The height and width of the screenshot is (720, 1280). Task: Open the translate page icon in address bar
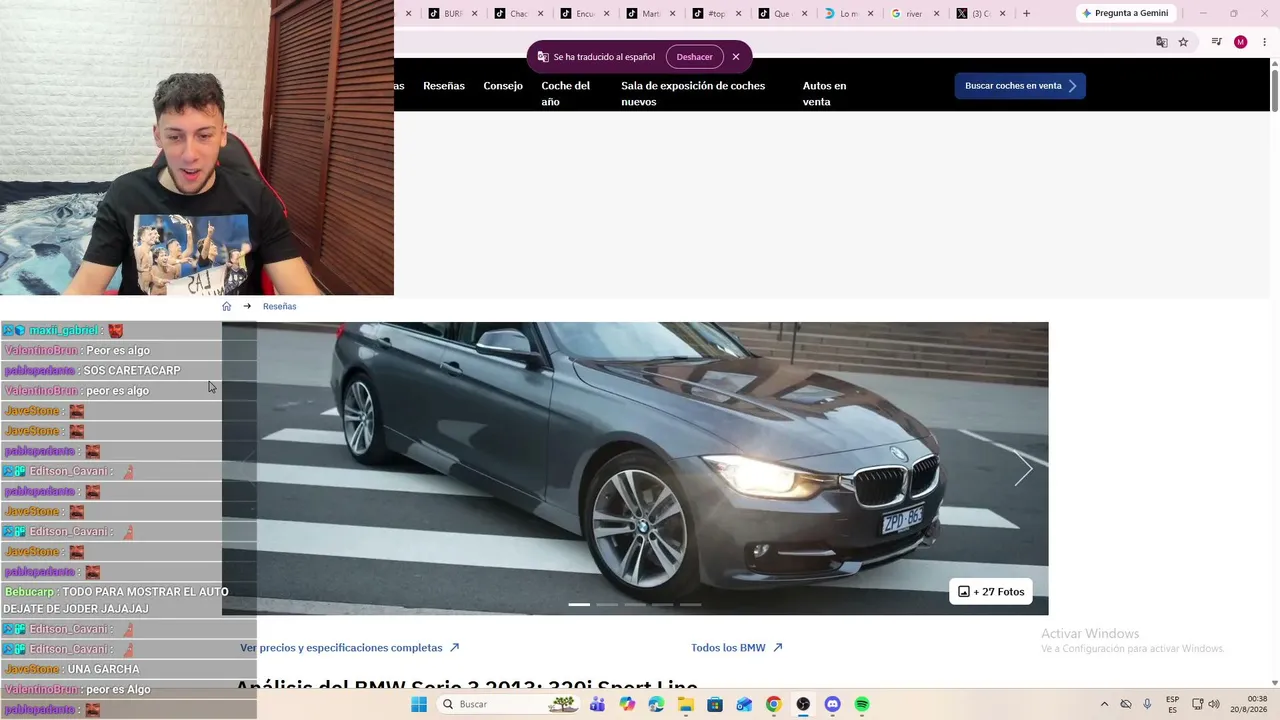[x=1161, y=42]
